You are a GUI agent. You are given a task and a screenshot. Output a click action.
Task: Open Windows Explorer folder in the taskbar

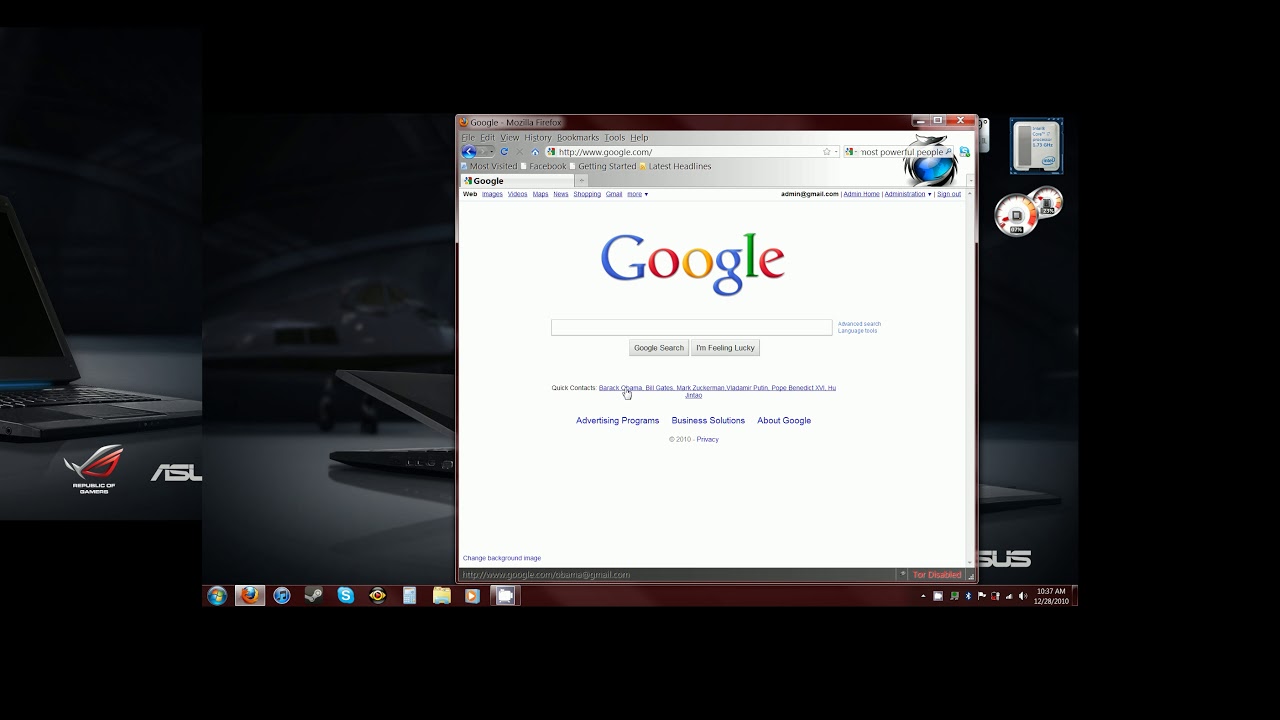[441, 596]
